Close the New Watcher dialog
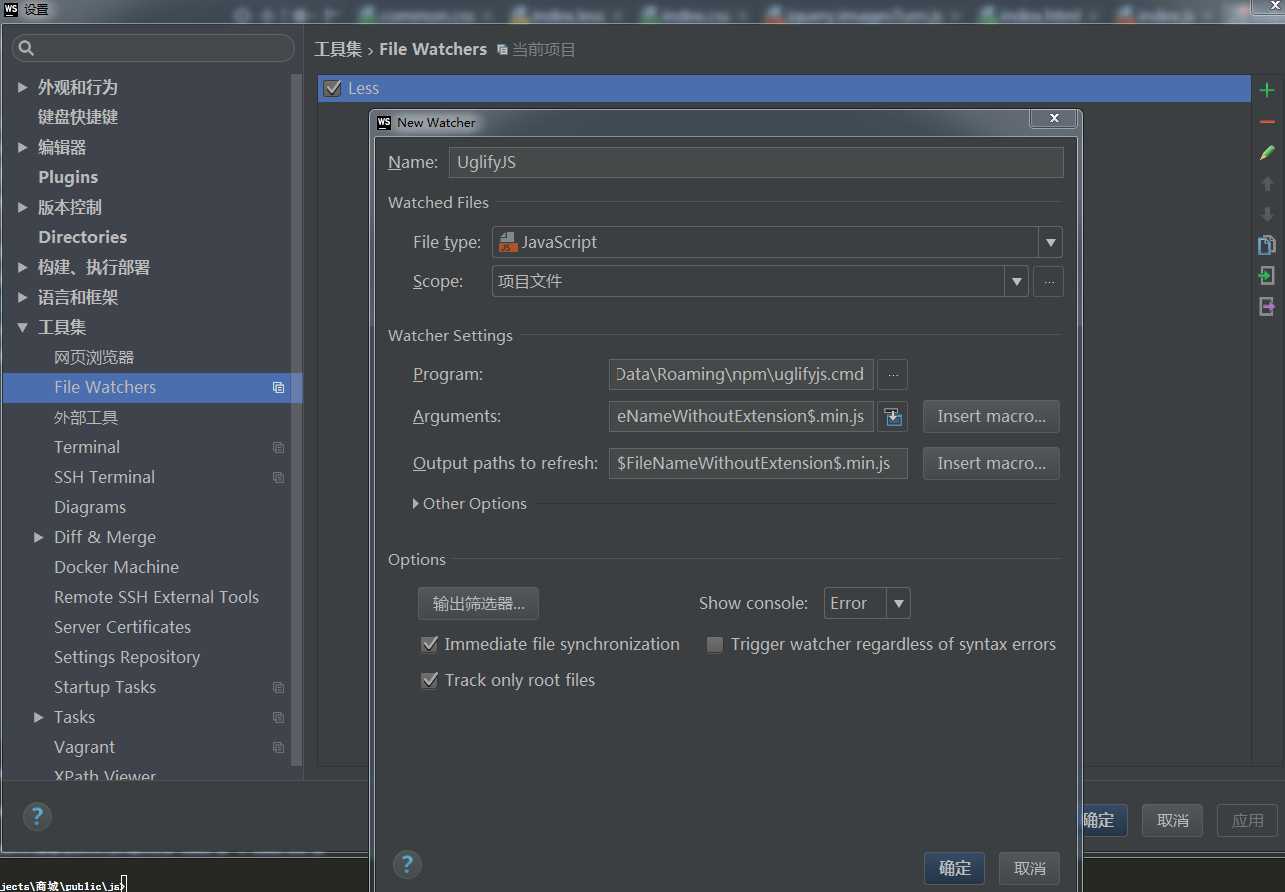Viewport: 1285px width, 892px height. [x=1054, y=119]
